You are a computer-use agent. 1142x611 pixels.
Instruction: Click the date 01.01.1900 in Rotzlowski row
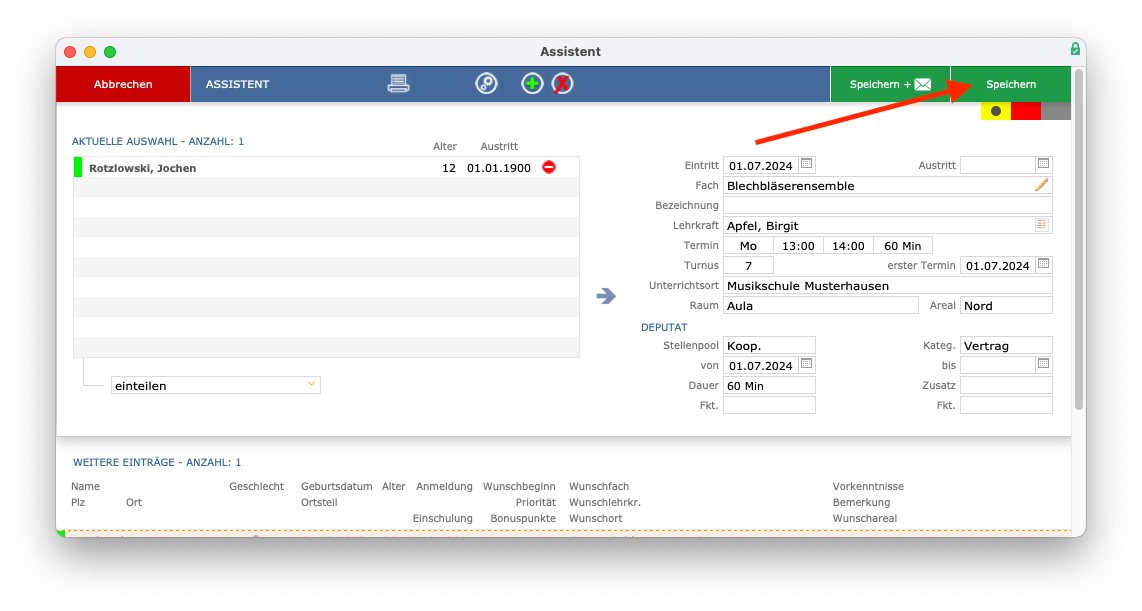[499, 167]
